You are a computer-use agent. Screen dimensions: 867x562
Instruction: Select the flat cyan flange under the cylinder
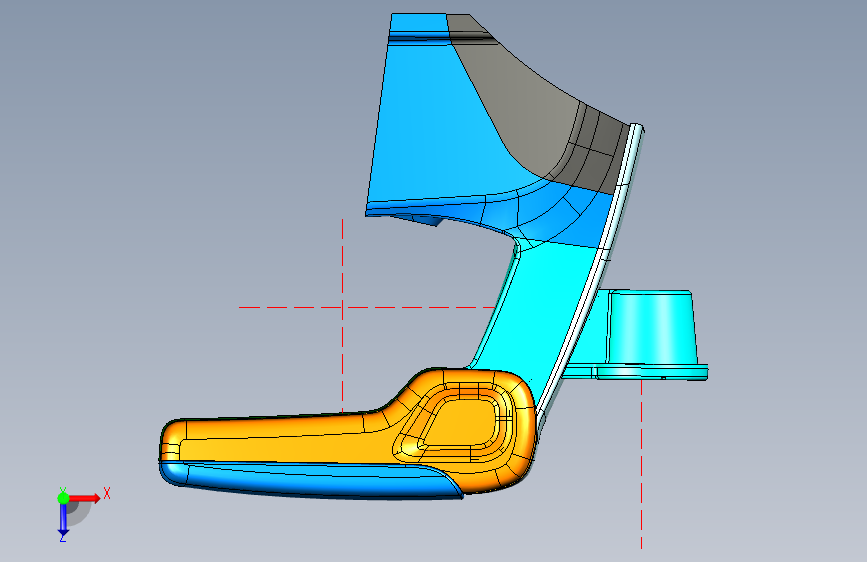tap(636, 371)
